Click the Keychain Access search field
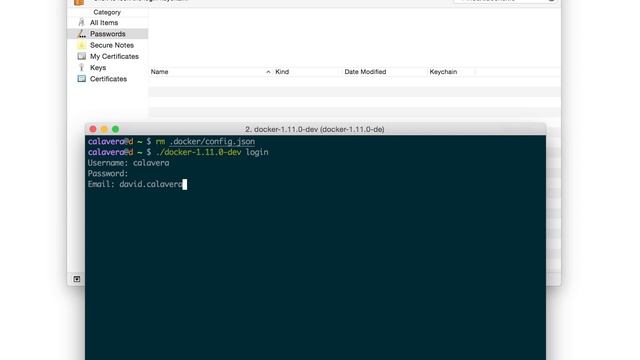The width and height of the screenshot is (640, 360). click(505, 1)
